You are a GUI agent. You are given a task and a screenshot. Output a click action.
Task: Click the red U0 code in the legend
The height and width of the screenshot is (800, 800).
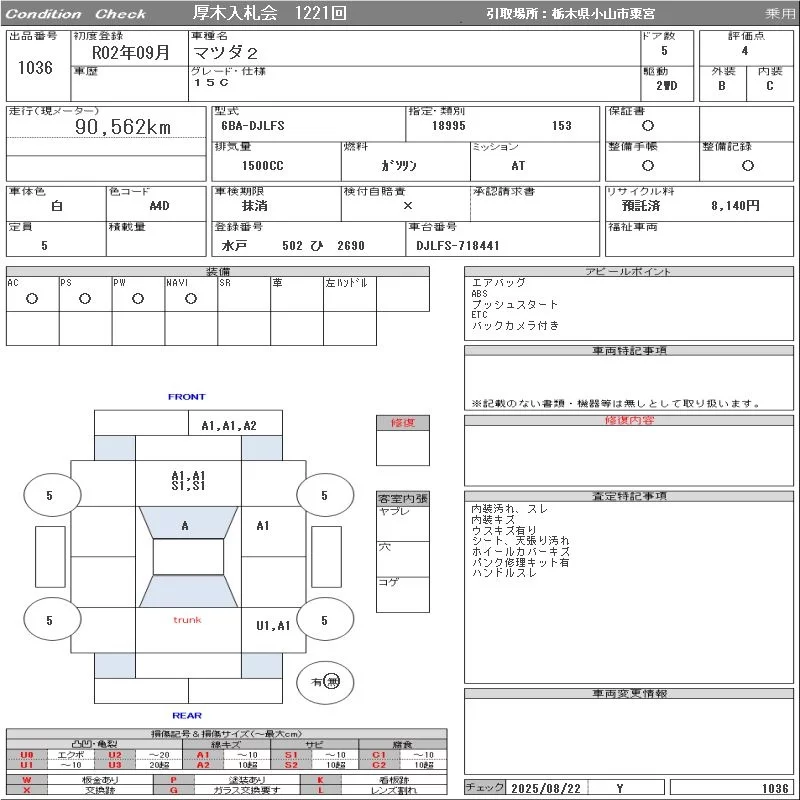[27, 755]
